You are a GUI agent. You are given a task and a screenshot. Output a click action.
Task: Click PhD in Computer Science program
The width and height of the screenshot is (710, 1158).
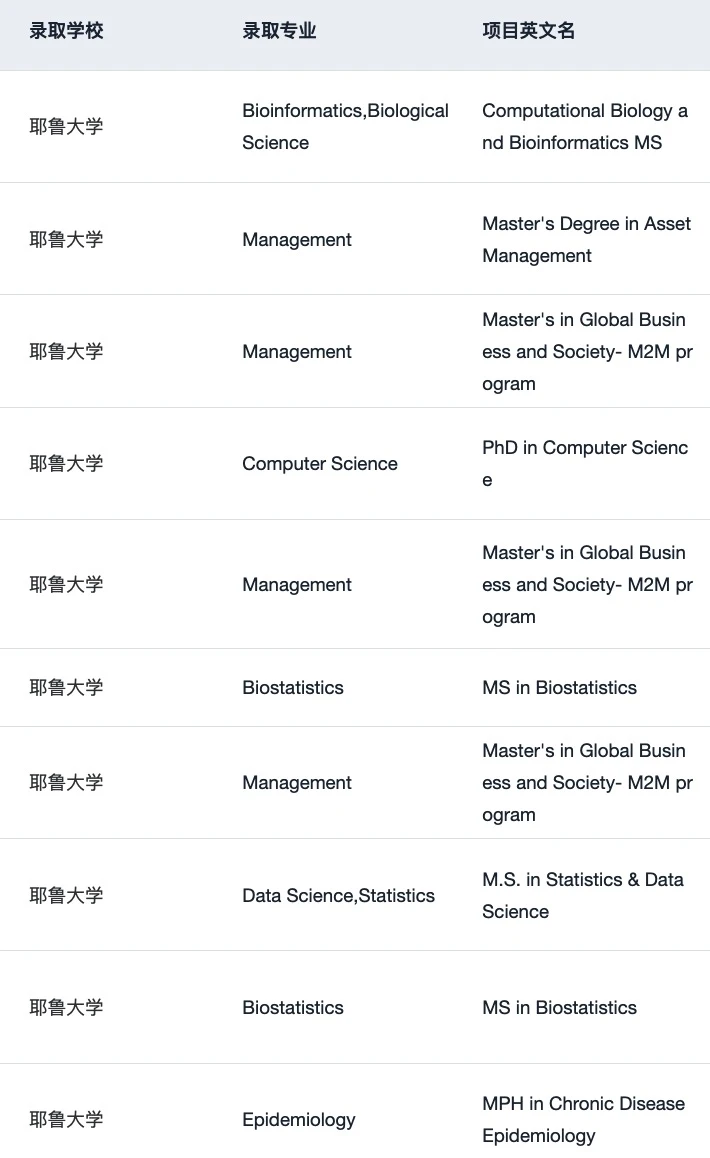coord(585,464)
